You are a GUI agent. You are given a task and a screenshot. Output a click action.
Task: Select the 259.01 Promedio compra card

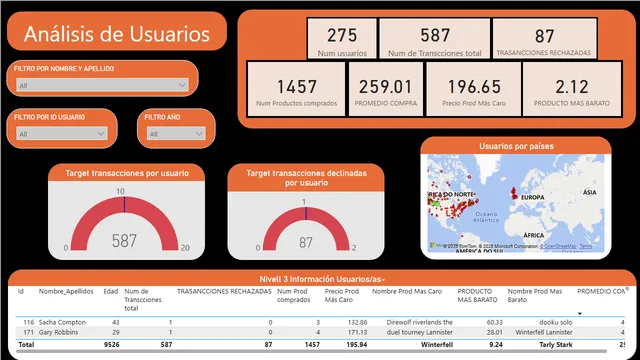coord(386,89)
